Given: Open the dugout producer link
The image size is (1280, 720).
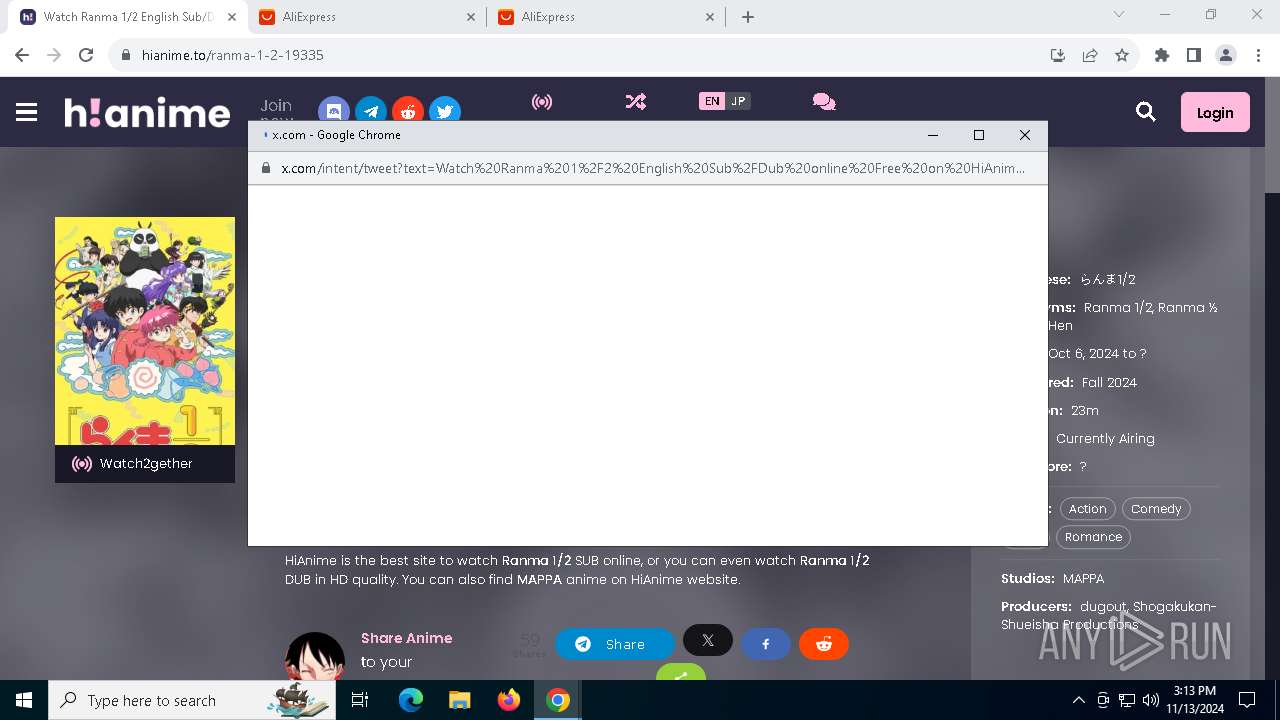Looking at the screenshot, I should coord(1103,607).
